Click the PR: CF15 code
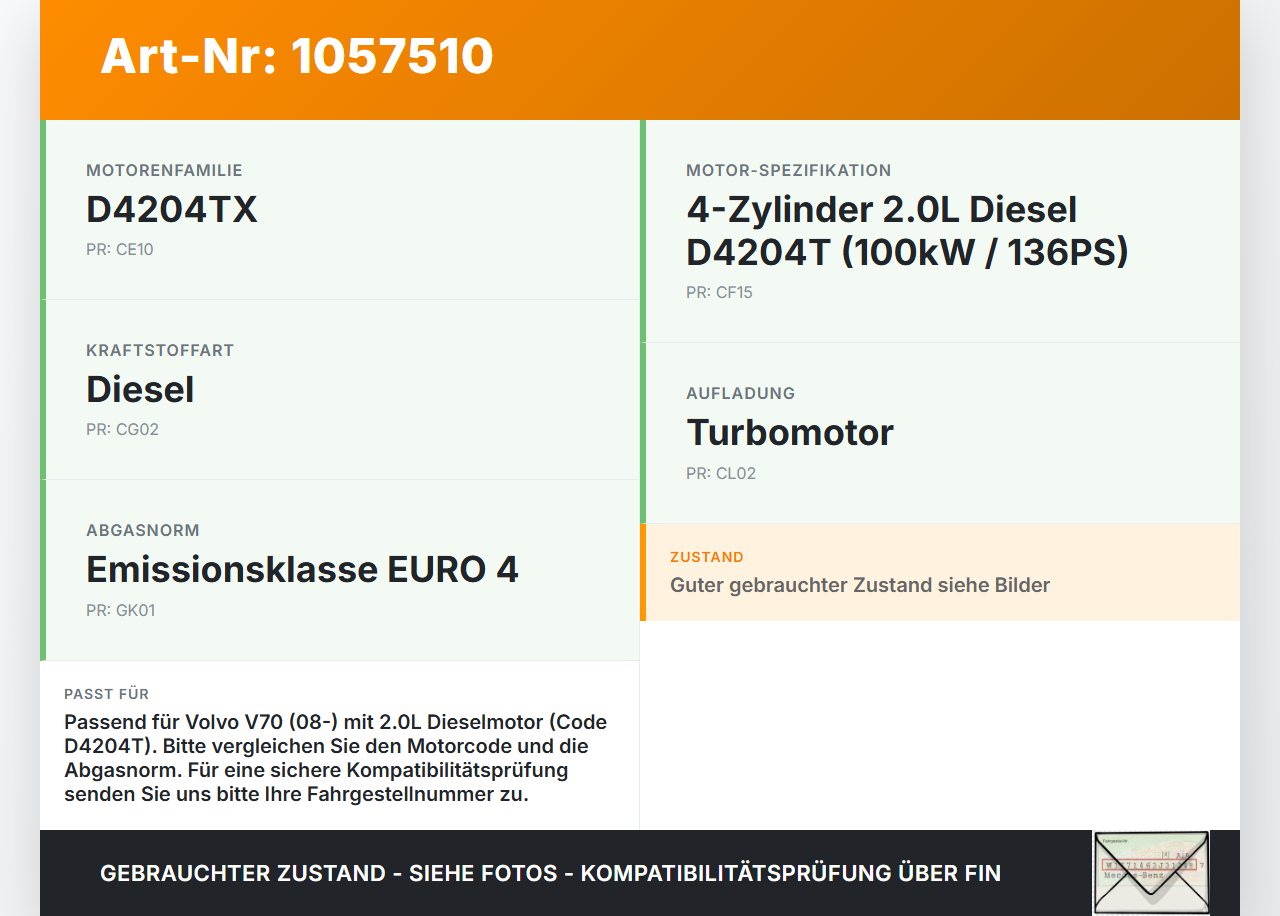The width and height of the screenshot is (1280, 916). point(719,293)
